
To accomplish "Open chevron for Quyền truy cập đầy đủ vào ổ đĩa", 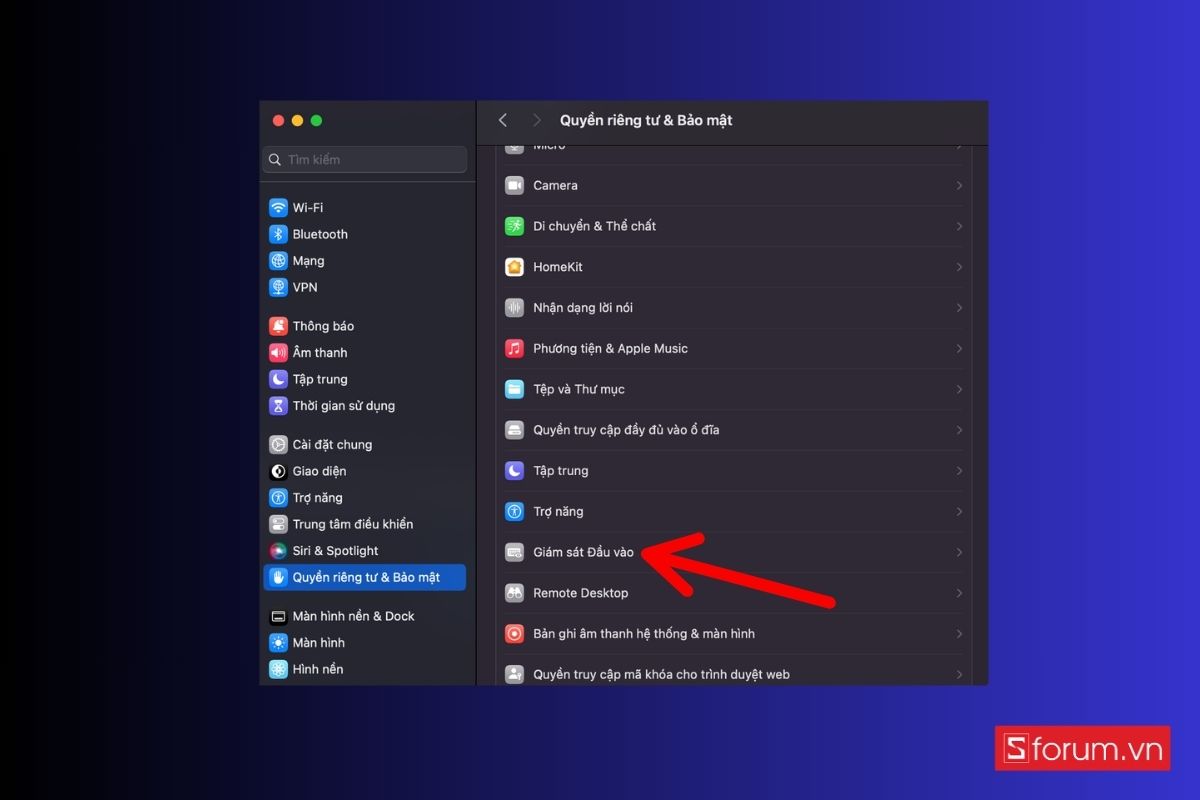I will (958, 430).
